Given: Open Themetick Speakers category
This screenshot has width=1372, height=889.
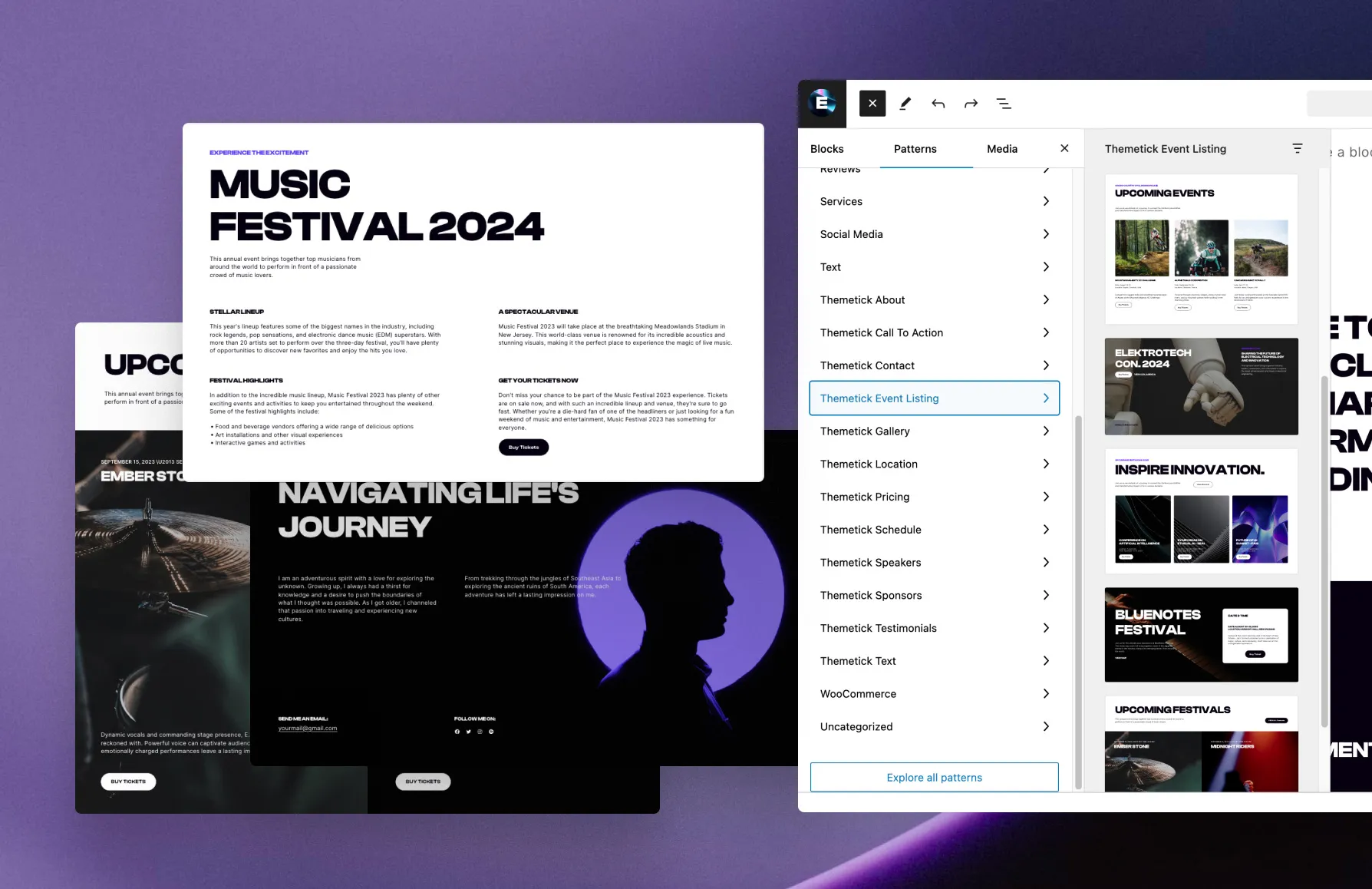Looking at the screenshot, I should pos(934,563).
